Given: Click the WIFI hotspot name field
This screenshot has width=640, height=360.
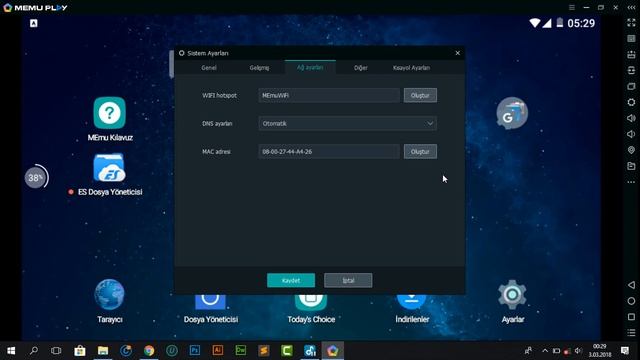Looking at the screenshot, I should point(329,96).
